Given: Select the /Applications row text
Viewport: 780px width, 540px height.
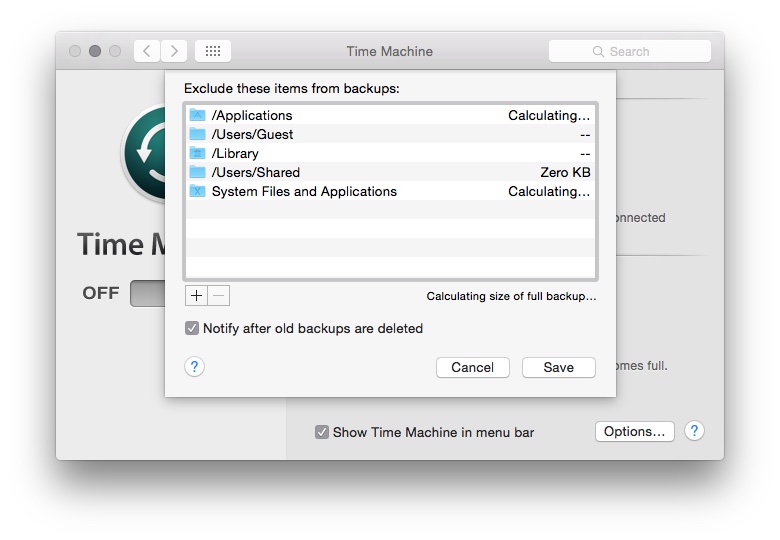Looking at the screenshot, I should 252,115.
